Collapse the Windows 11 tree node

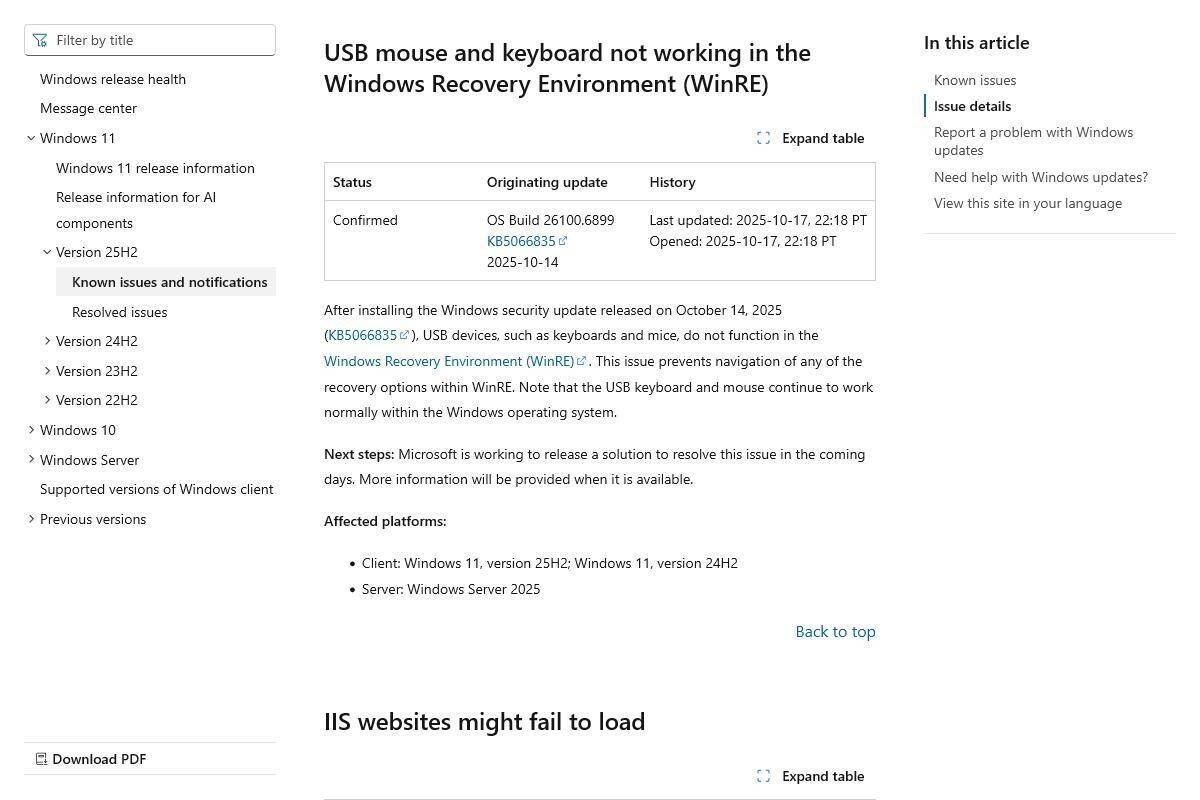click(x=31, y=138)
